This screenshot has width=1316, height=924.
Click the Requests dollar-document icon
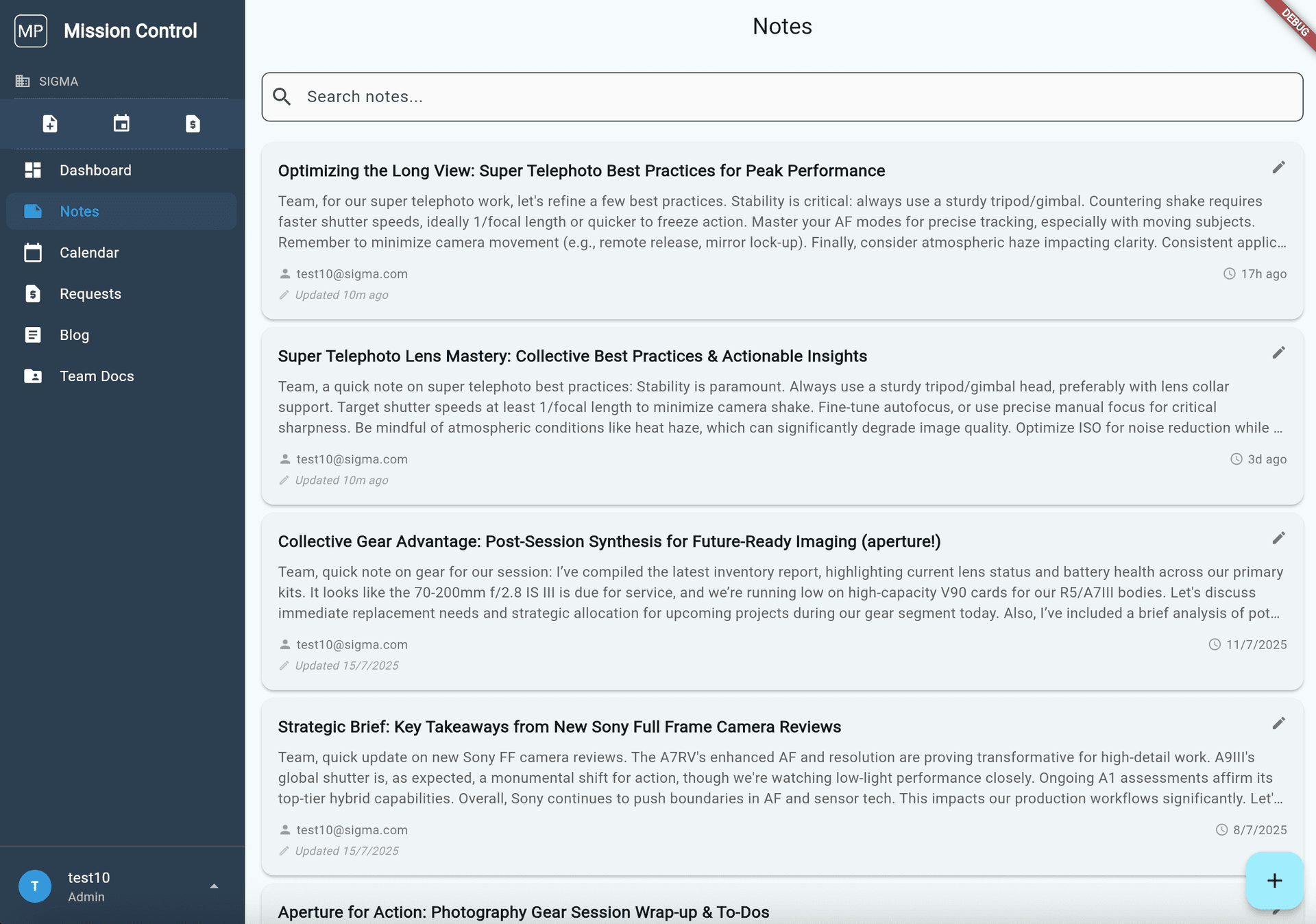tap(33, 293)
